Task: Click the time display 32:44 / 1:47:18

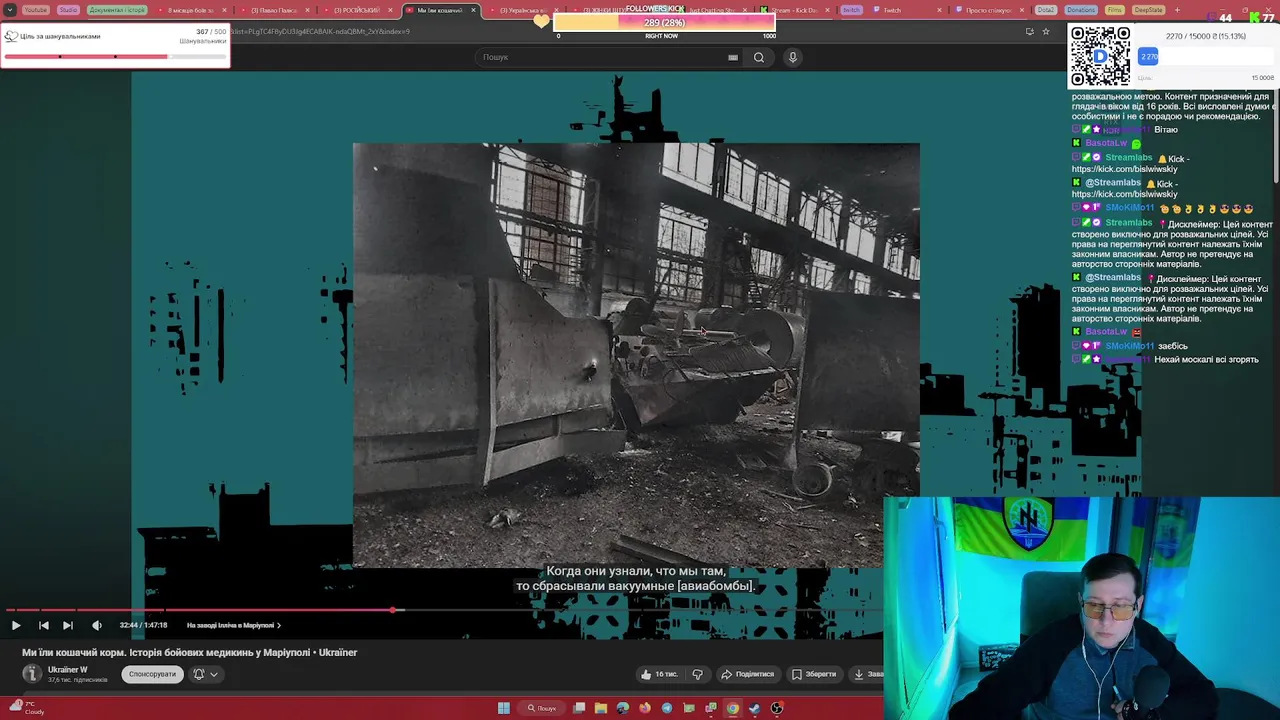Action: (x=143, y=625)
